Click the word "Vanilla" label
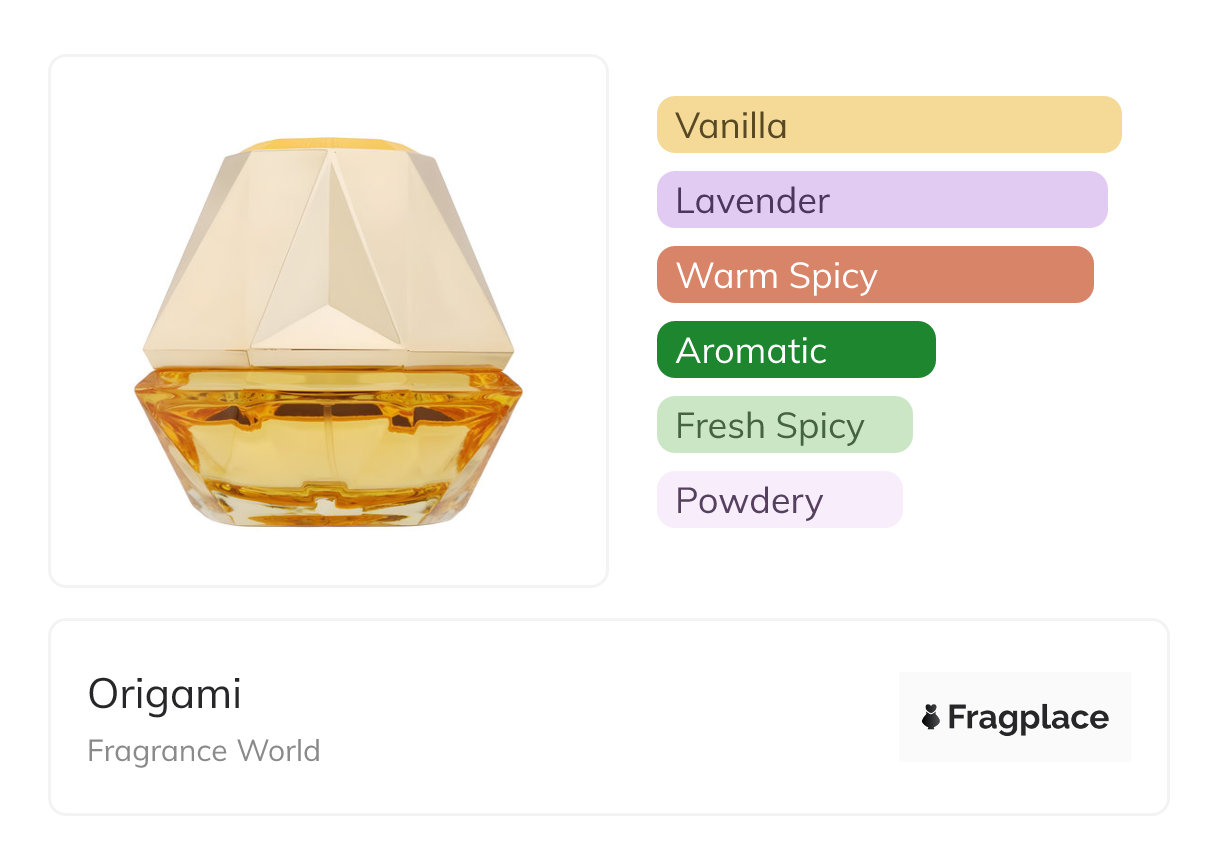The image size is (1218, 864). click(x=731, y=126)
